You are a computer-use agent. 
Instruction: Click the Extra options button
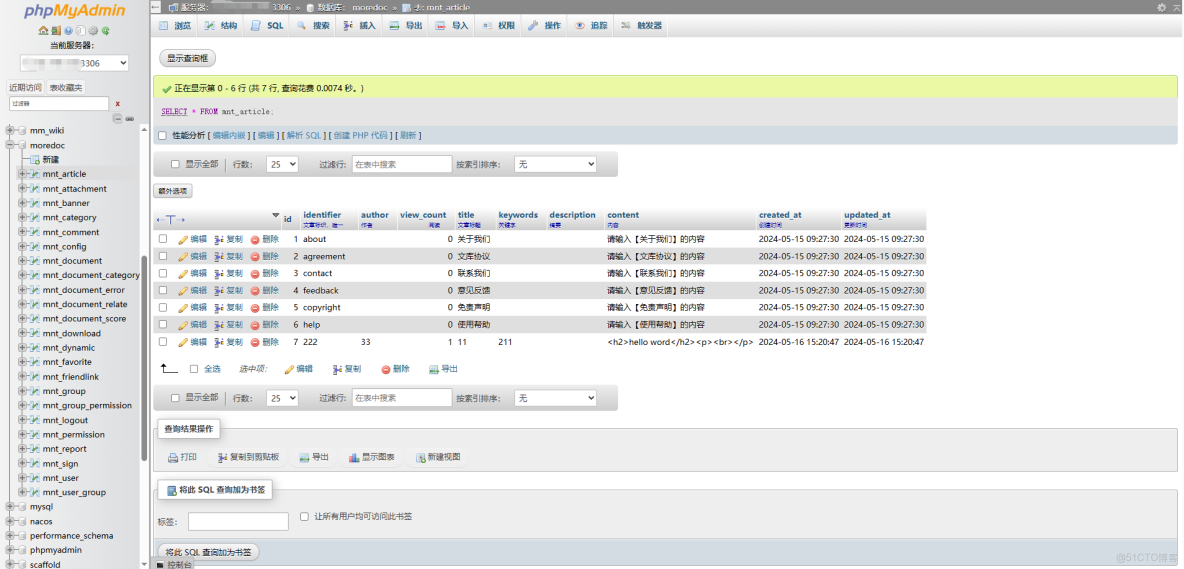click(173, 191)
